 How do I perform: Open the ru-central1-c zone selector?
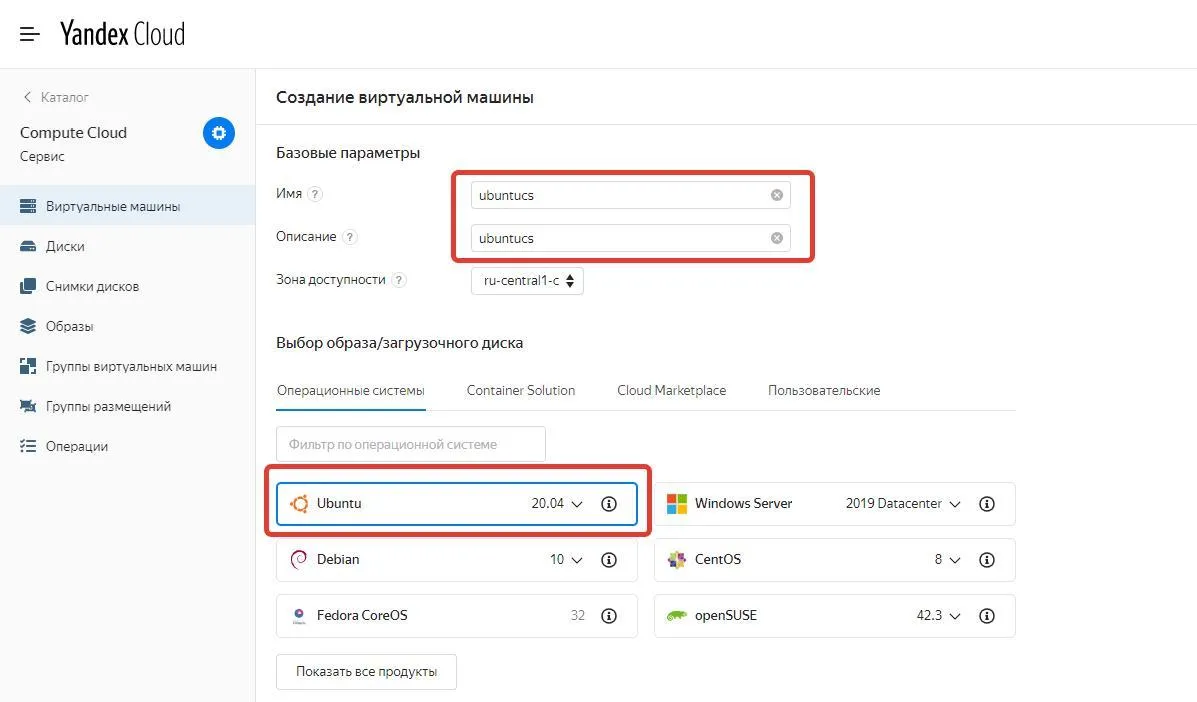coord(527,281)
